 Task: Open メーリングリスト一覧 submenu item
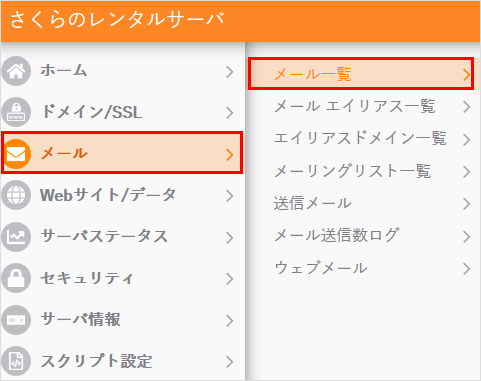[x=364, y=171]
